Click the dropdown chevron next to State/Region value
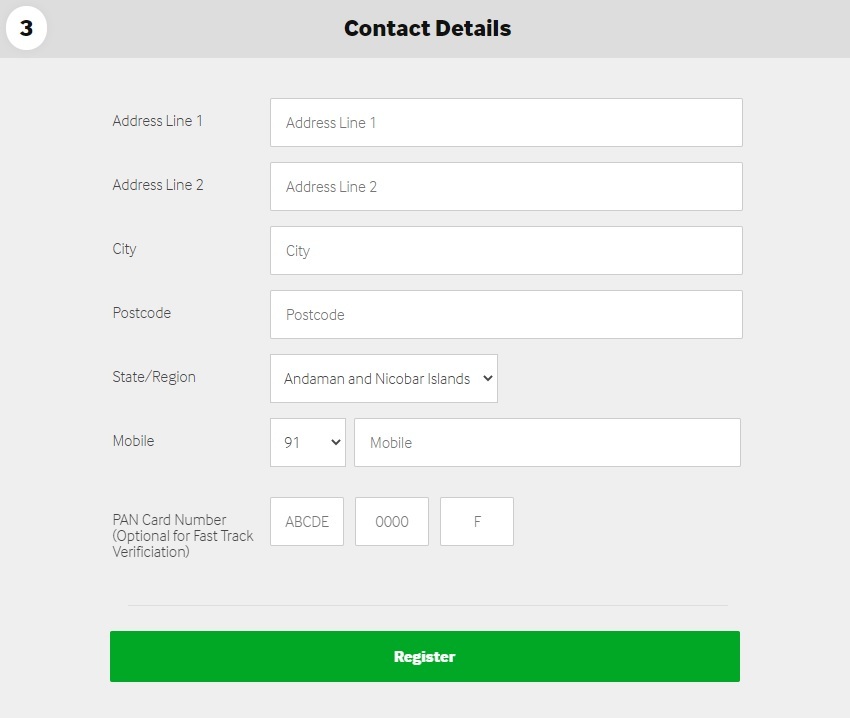 [486, 378]
